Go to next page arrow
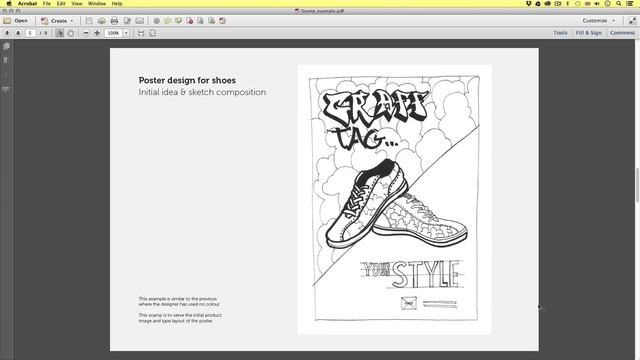The image size is (640, 360). pyautogui.click(x=18, y=33)
